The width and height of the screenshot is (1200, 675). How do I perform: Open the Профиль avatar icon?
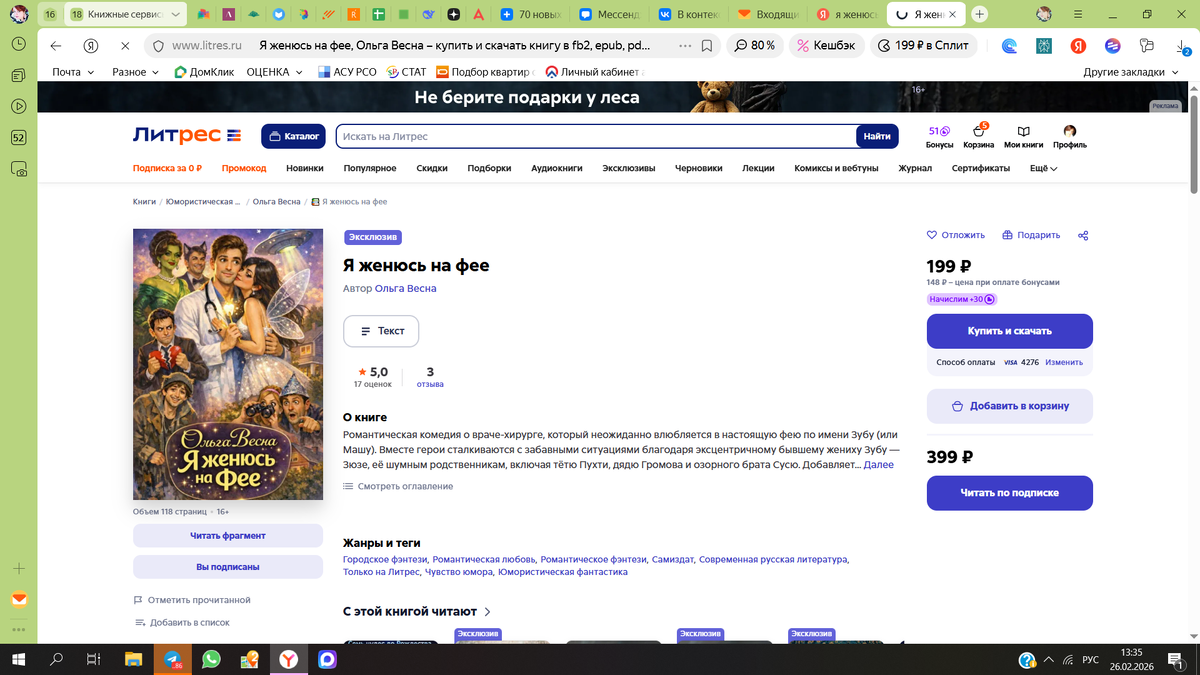click(x=1070, y=137)
